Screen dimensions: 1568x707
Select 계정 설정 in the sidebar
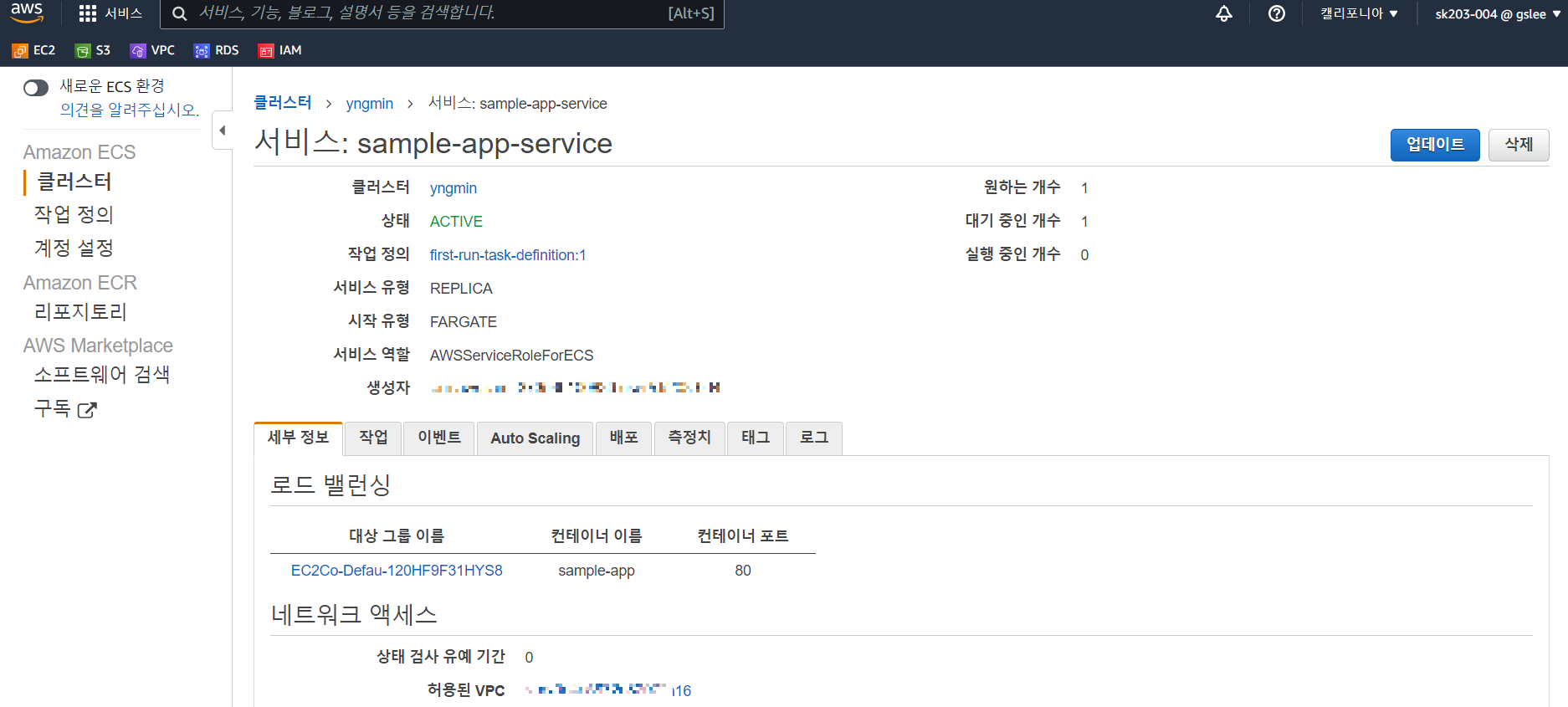74,248
